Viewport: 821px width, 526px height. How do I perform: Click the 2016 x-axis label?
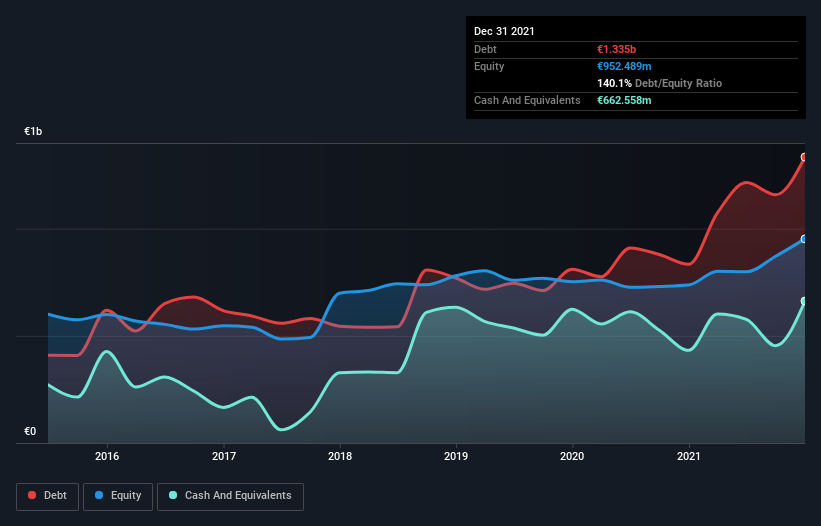(x=107, y=456)
